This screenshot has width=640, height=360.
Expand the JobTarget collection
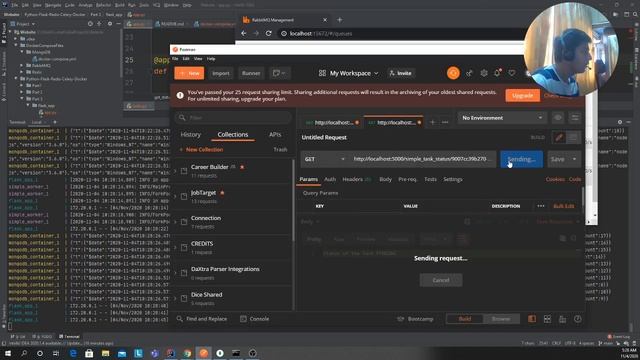[x=175, y=196]
